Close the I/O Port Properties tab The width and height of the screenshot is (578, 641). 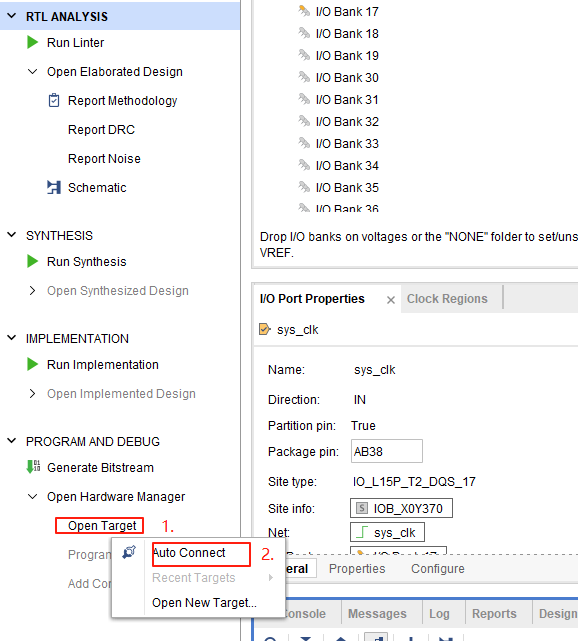[x=391, y=300]
